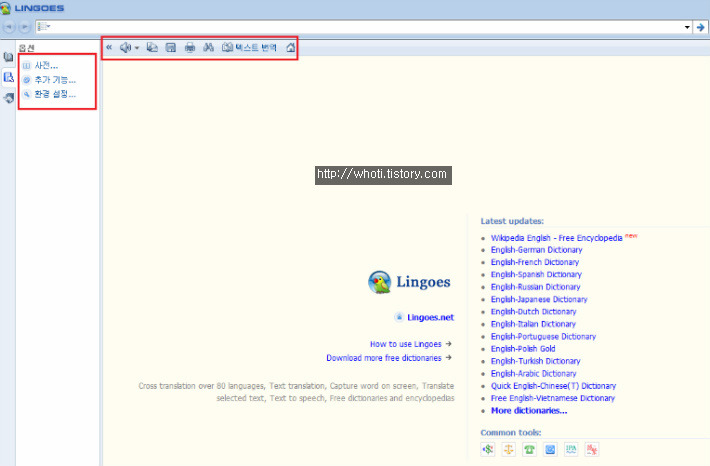Open the third sidebar tab icon

click(8, 97)
